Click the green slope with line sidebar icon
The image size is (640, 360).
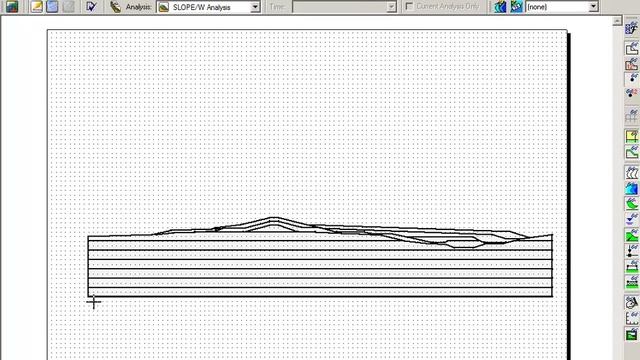click(x=631, y=236)
